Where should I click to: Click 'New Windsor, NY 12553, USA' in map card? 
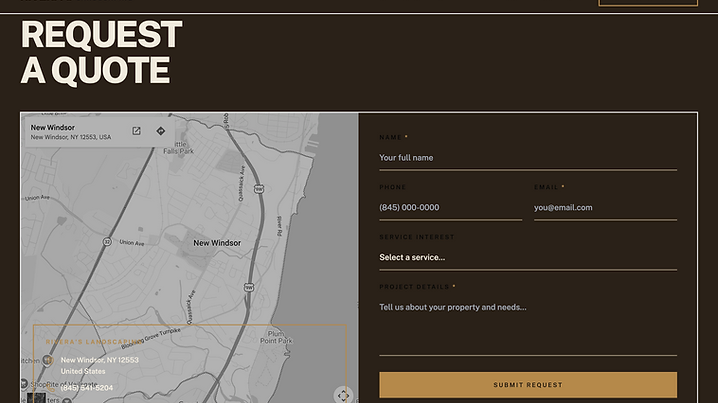tap(71, 137)
